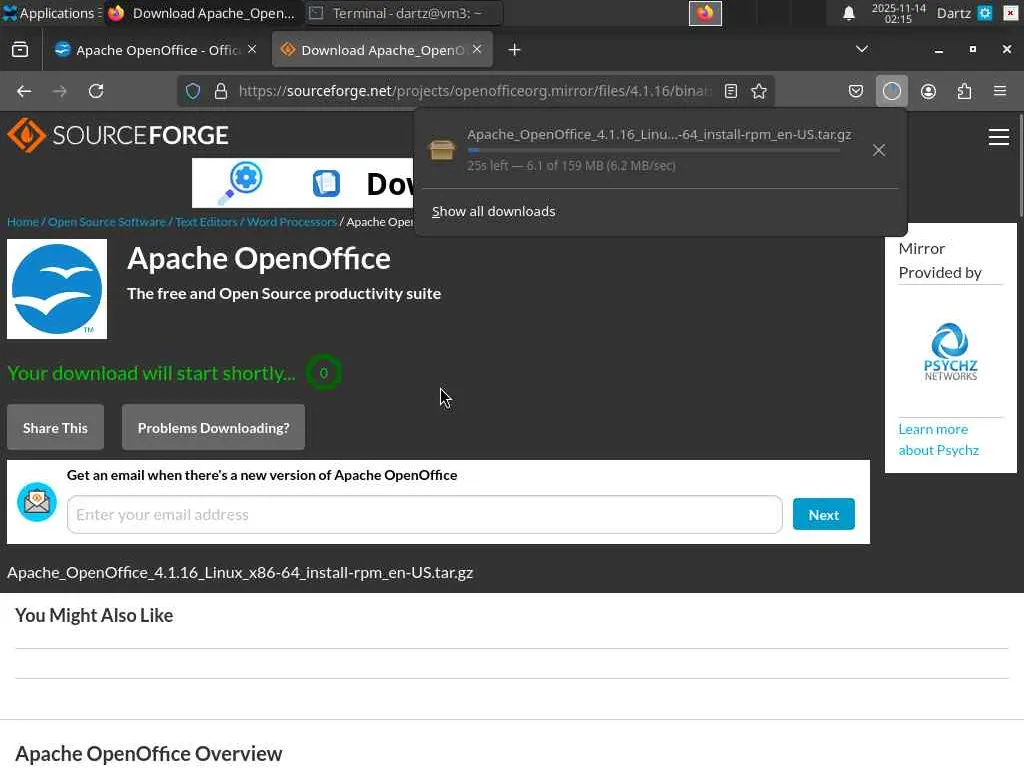Click the Psychz Networks mirror logo
The width and height of the screenshot is (1024, 768).
[x=950, y=352]
